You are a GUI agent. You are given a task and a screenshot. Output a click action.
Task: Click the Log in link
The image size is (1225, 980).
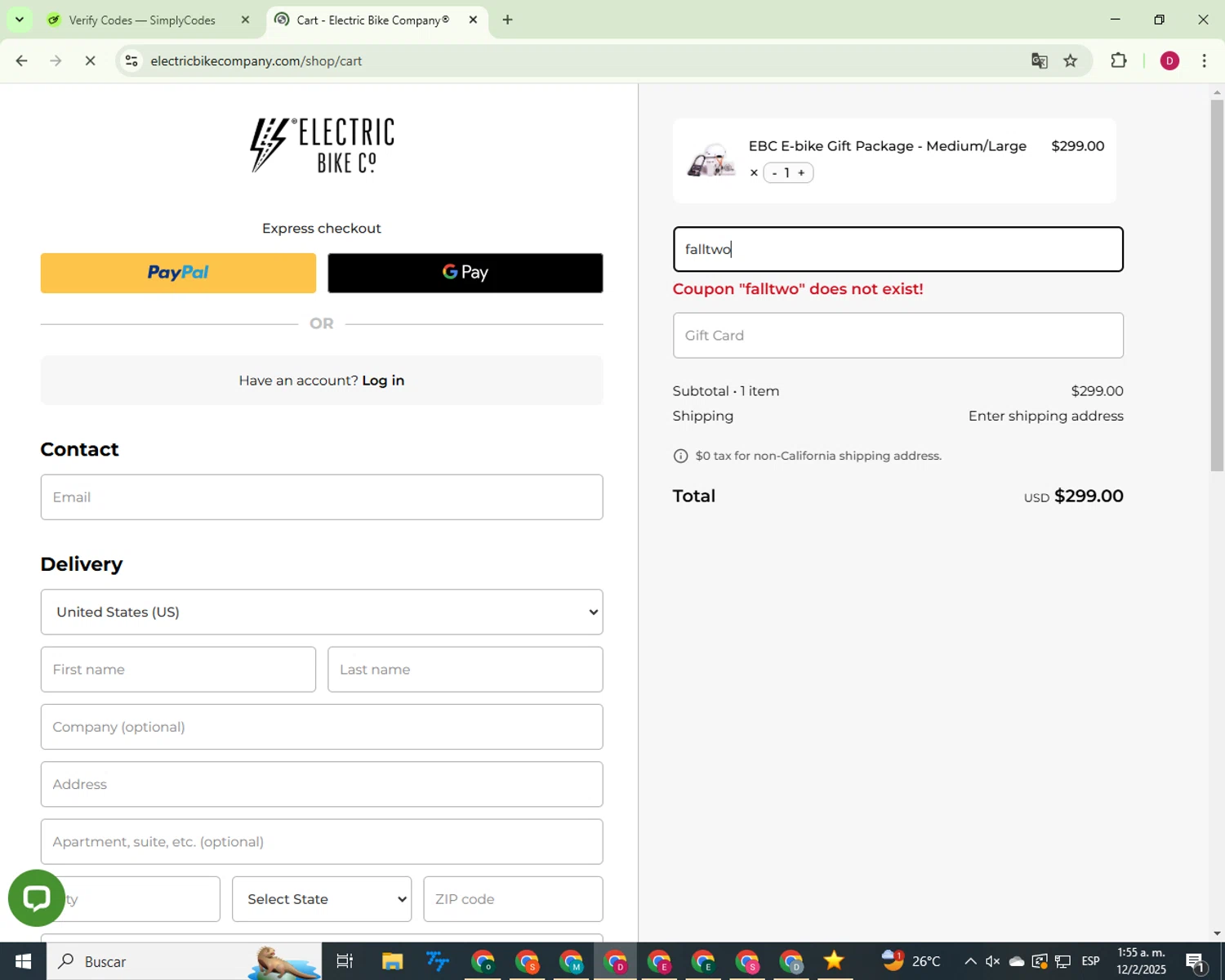click(383, 381)
